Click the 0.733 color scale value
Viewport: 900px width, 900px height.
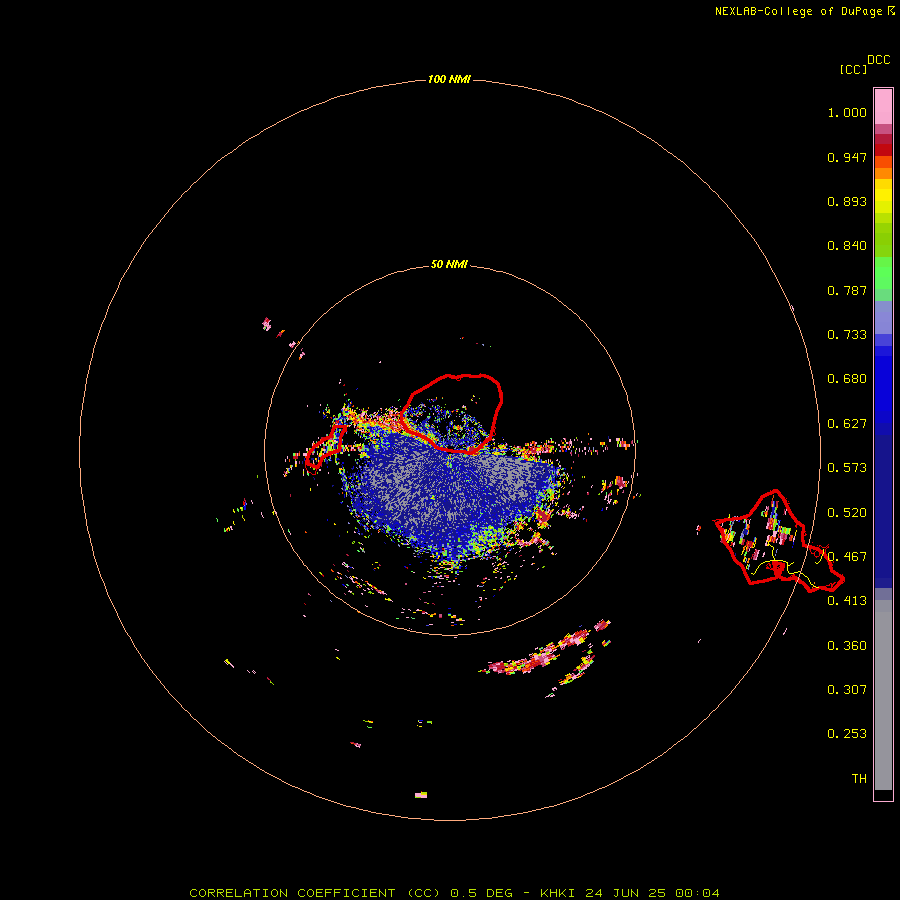click(x=847, y=335)
